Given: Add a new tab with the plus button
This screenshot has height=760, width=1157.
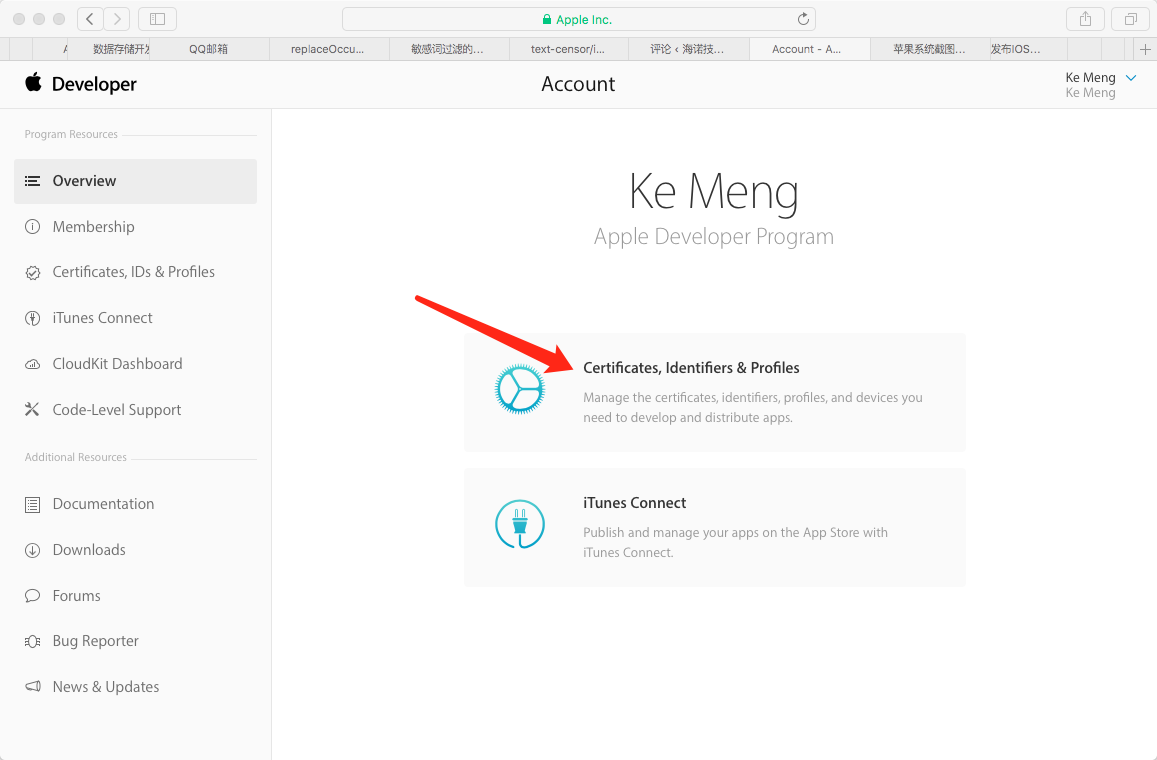Looking at the screenshot, I should pyautogui.click(x=1145, y=49).
